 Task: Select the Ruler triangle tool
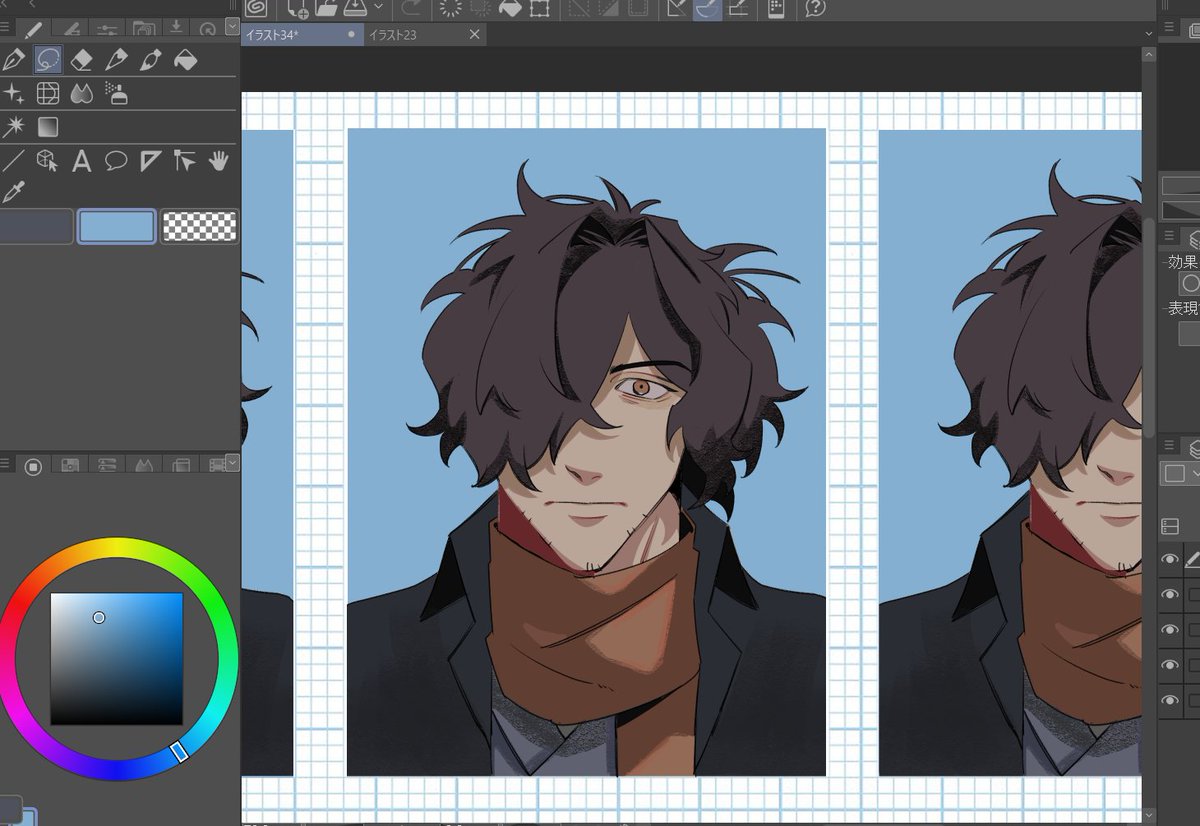pos(151,160)
